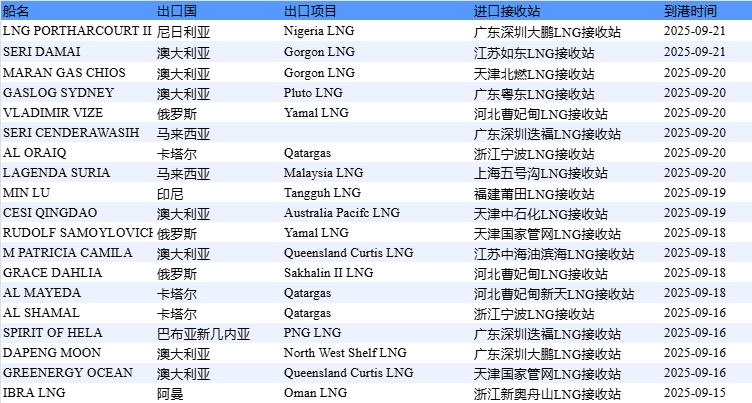Click the 福建莆田LNG接收站 terminal cell
Image resolution: width=752 pixels, height=403 pixels.
point(534,194)
